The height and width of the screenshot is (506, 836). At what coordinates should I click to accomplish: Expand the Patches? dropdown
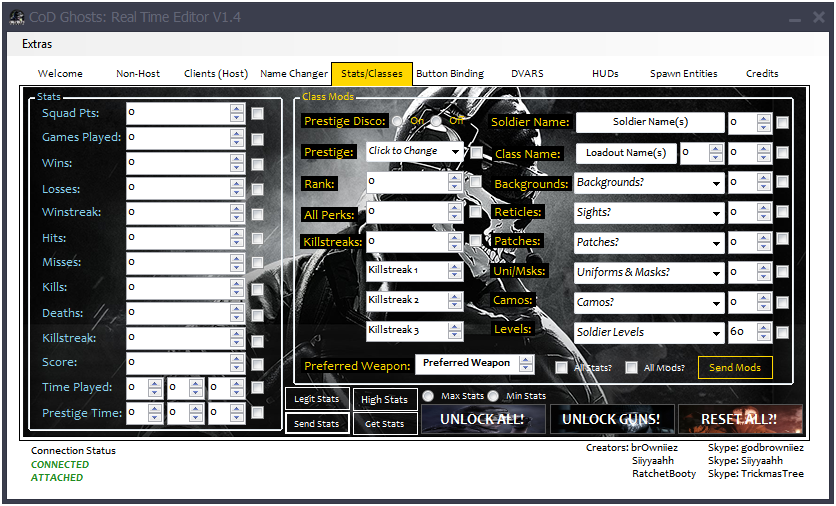tap(649, 243)
